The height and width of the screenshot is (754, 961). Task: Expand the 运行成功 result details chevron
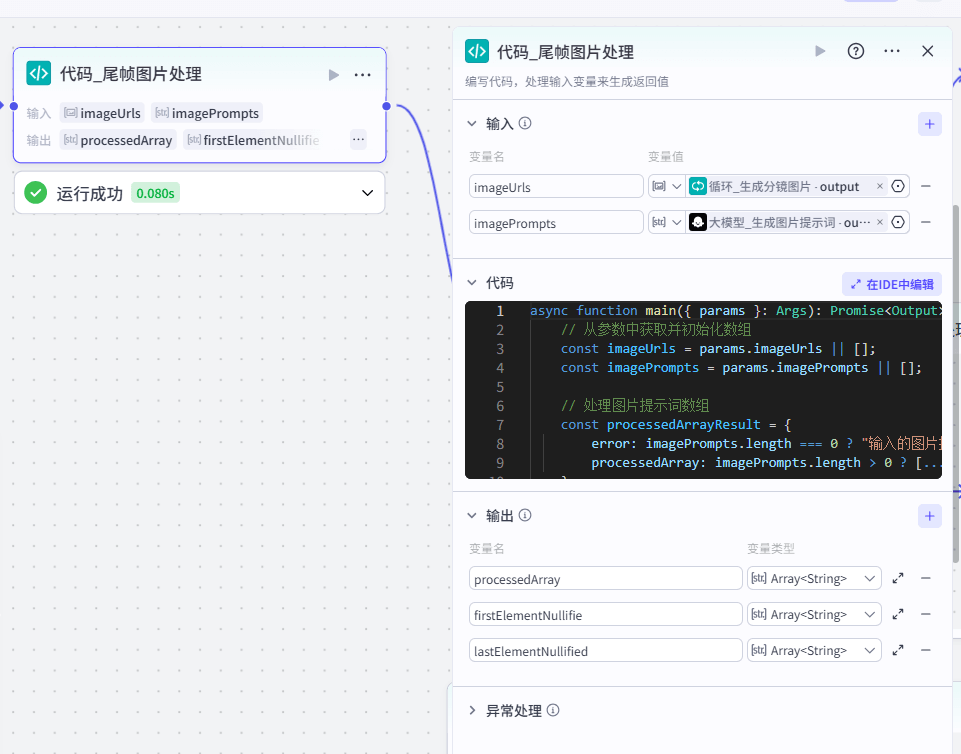pyautogui.click(x=367, y=193)
